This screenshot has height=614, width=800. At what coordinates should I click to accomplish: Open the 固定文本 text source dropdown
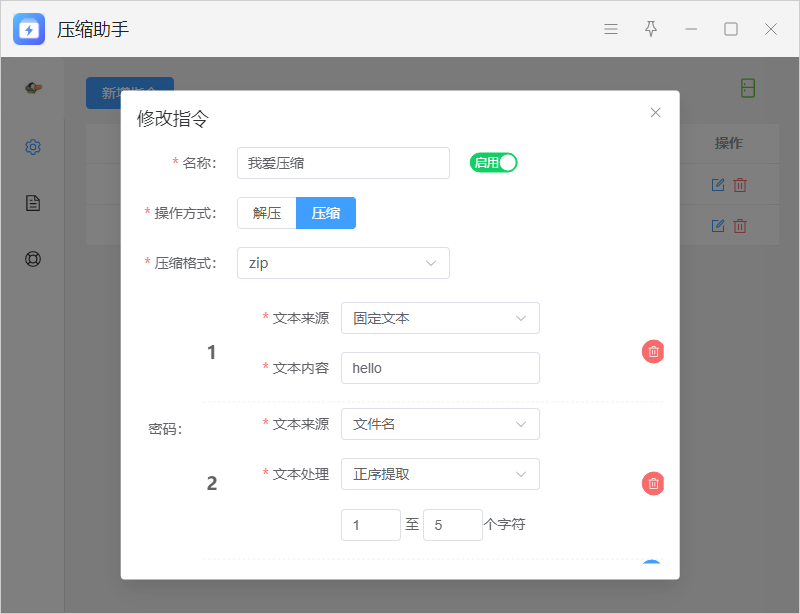(440, 318)
